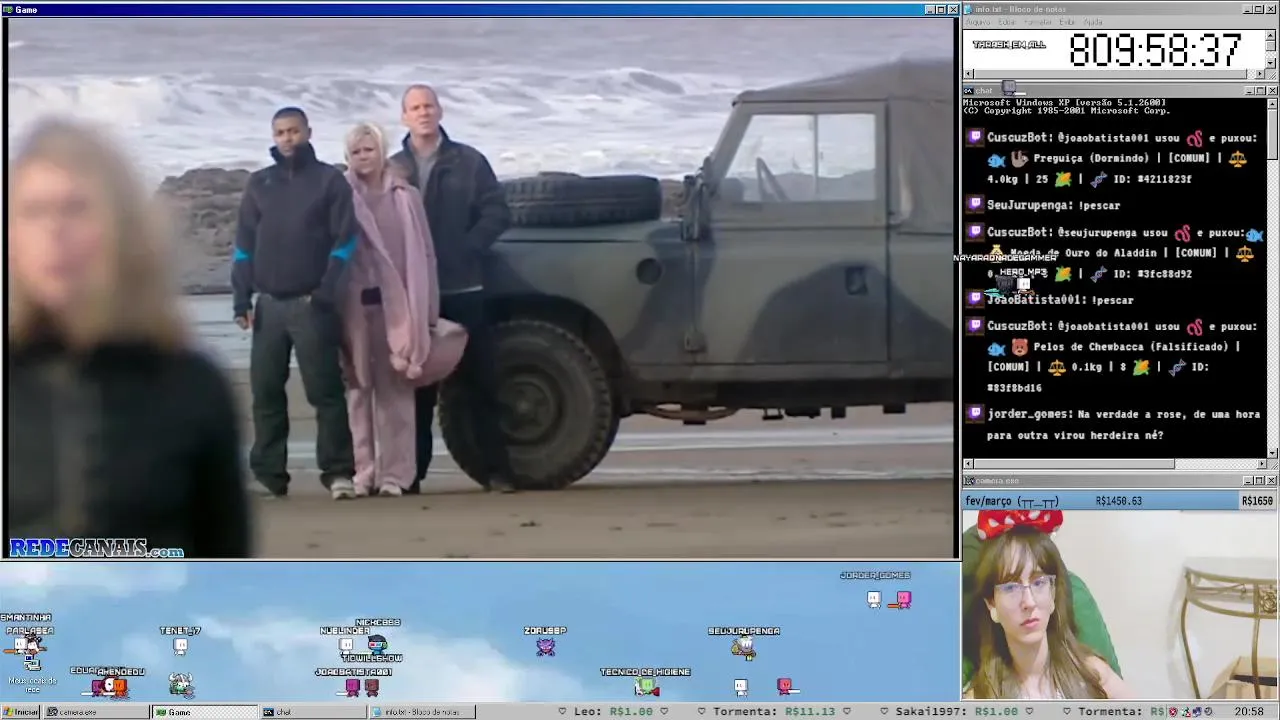
Task: Click the Chewbacca bear emote in chat
Action: tap(1019, 347)
